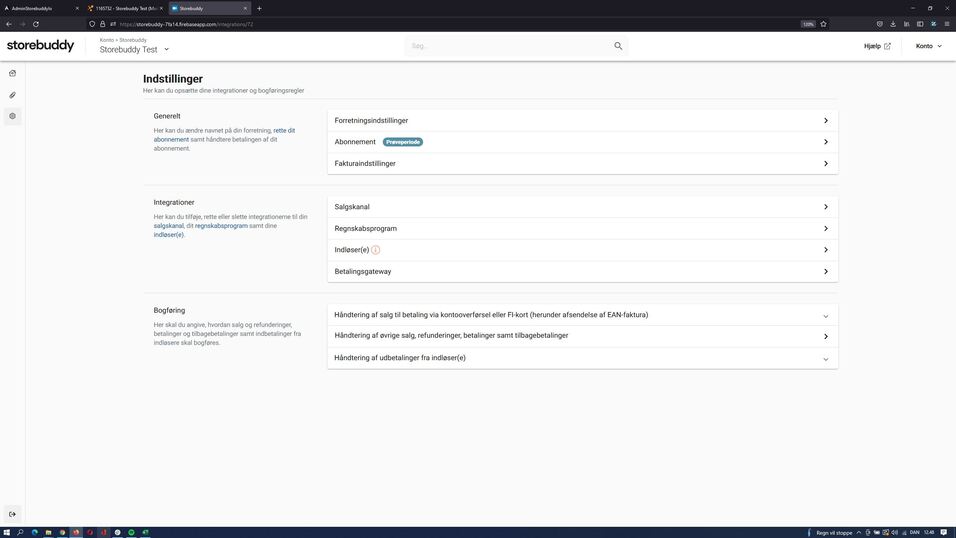Expand the Storebuddy Test store dropdown
This screenshot has width=956, height=538.
(x=166, y=49)
